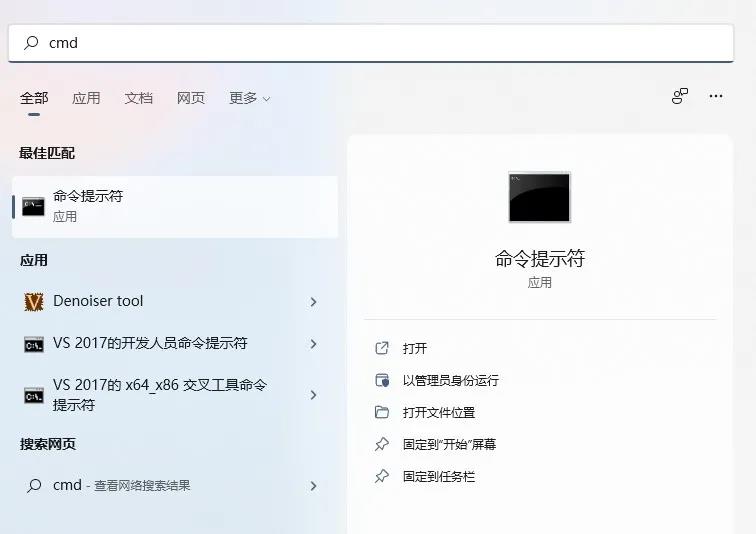Switch to the 应用 tab

pos(86,98)
